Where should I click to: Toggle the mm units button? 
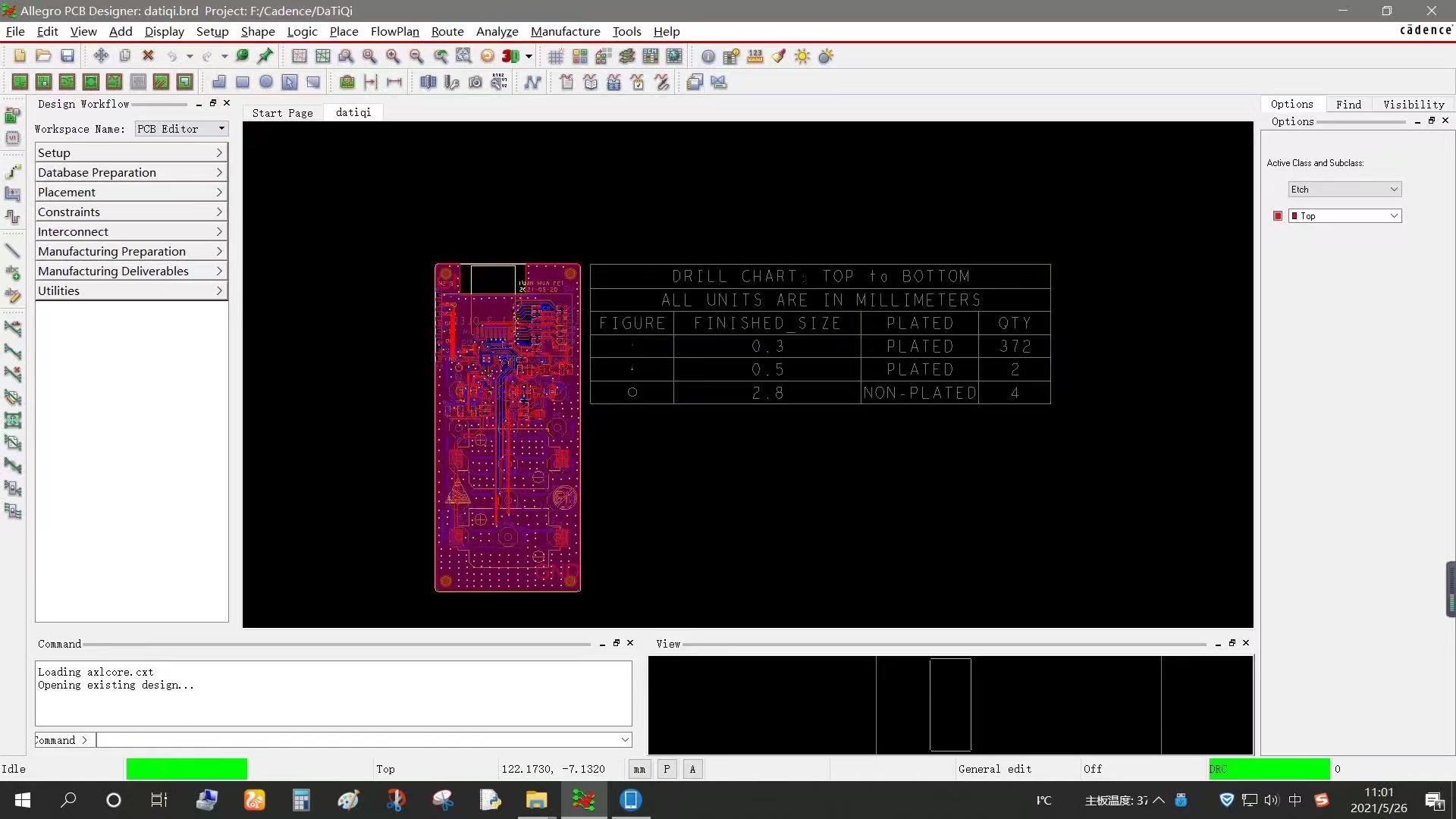coord(639,769)
